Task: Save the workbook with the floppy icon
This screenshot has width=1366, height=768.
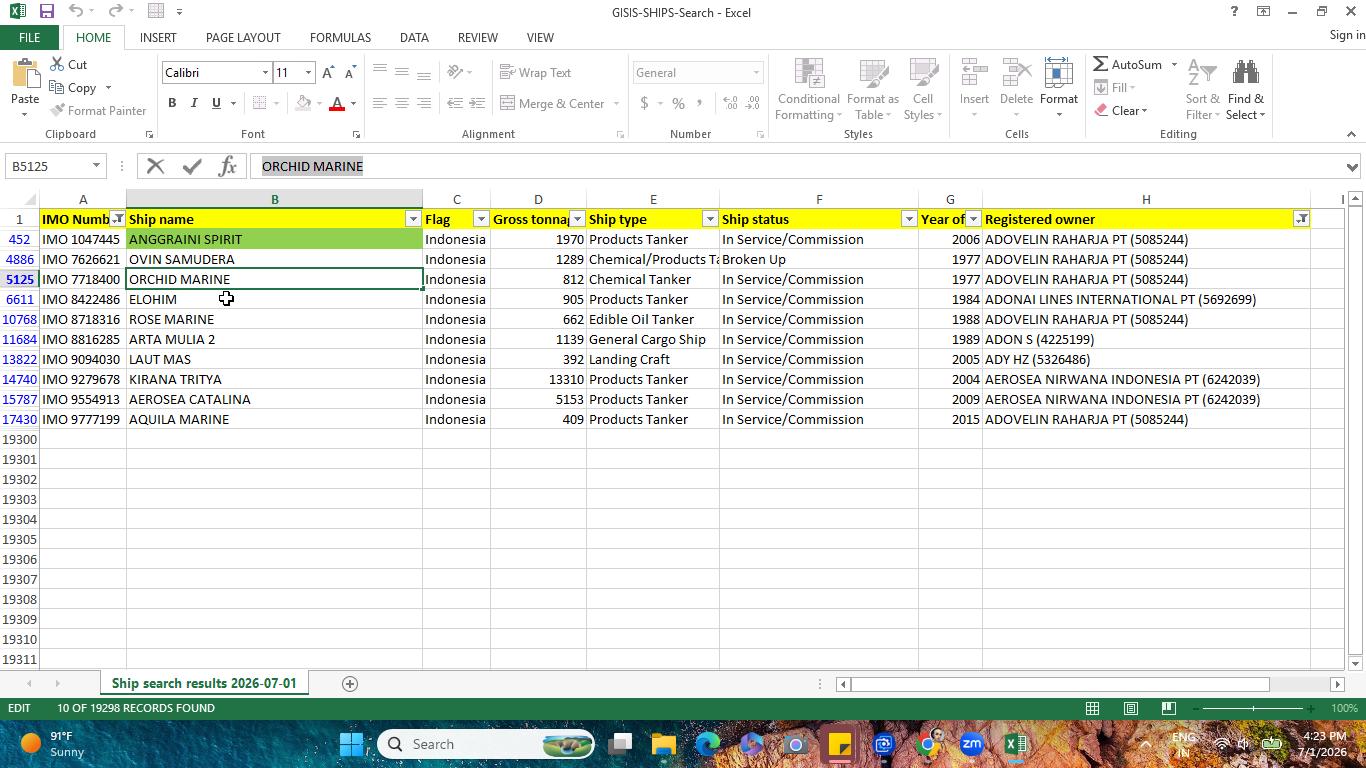Action: point(46,12)
